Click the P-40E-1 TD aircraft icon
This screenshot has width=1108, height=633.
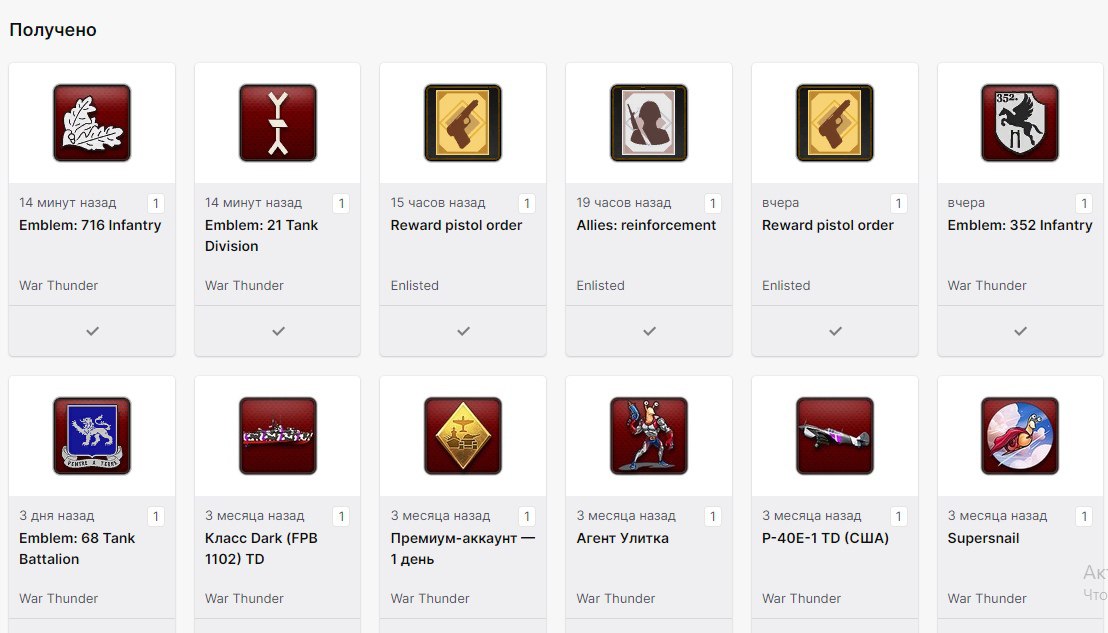(835, 436)
